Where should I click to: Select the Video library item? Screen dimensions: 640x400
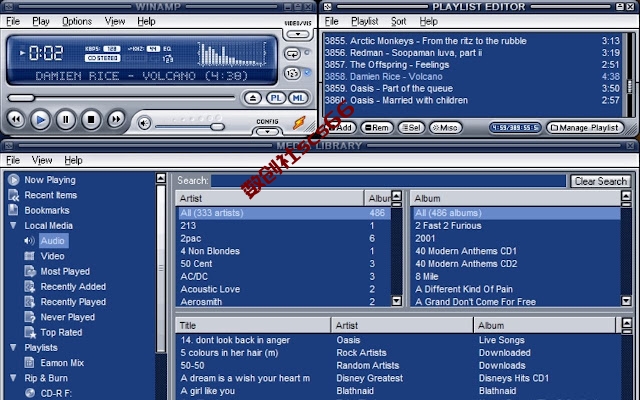click(x=52, y=256)
